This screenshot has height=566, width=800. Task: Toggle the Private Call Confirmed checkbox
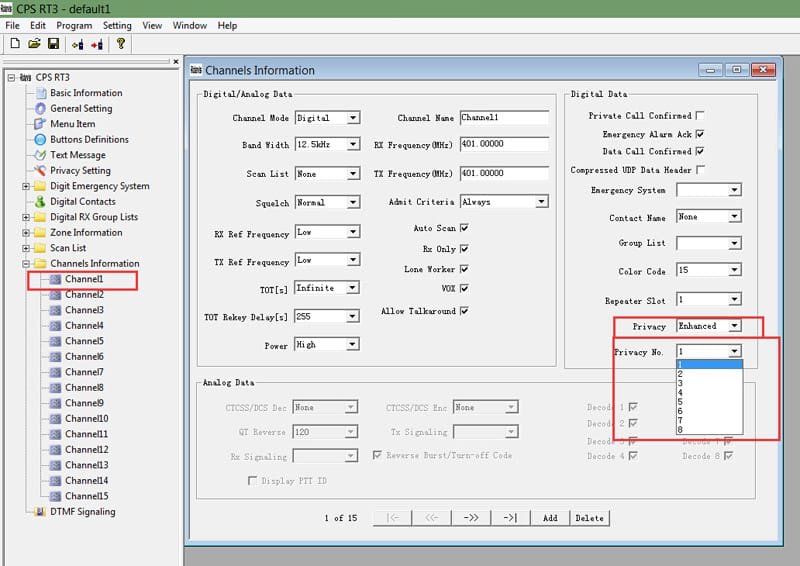click(700, 116)
